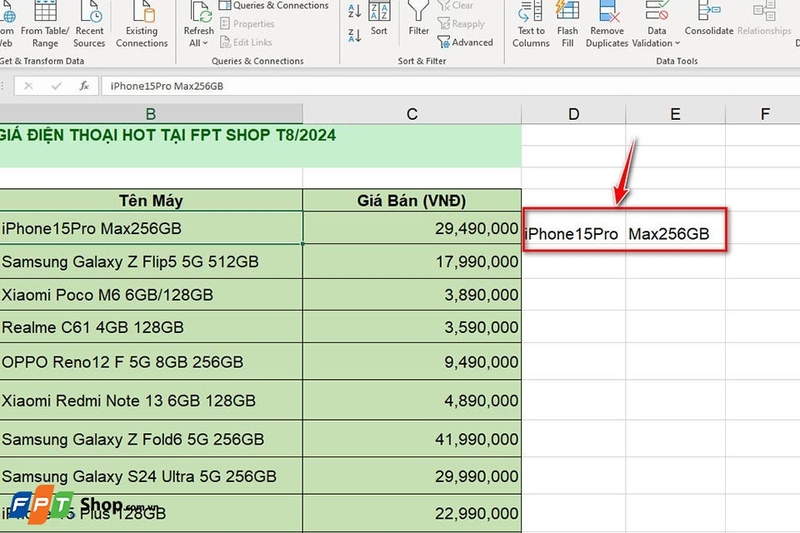Select column B header
The height and width of the screenshot is (533, 800).
click(x=151, y=114)
